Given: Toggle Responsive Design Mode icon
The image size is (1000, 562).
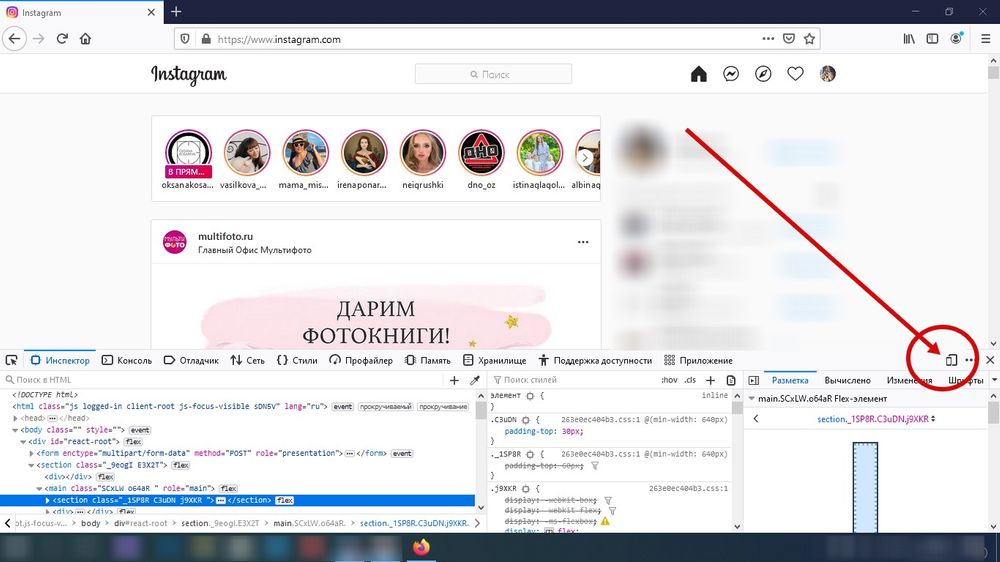Looking at the screenshot, I should [x=951, y=360].
